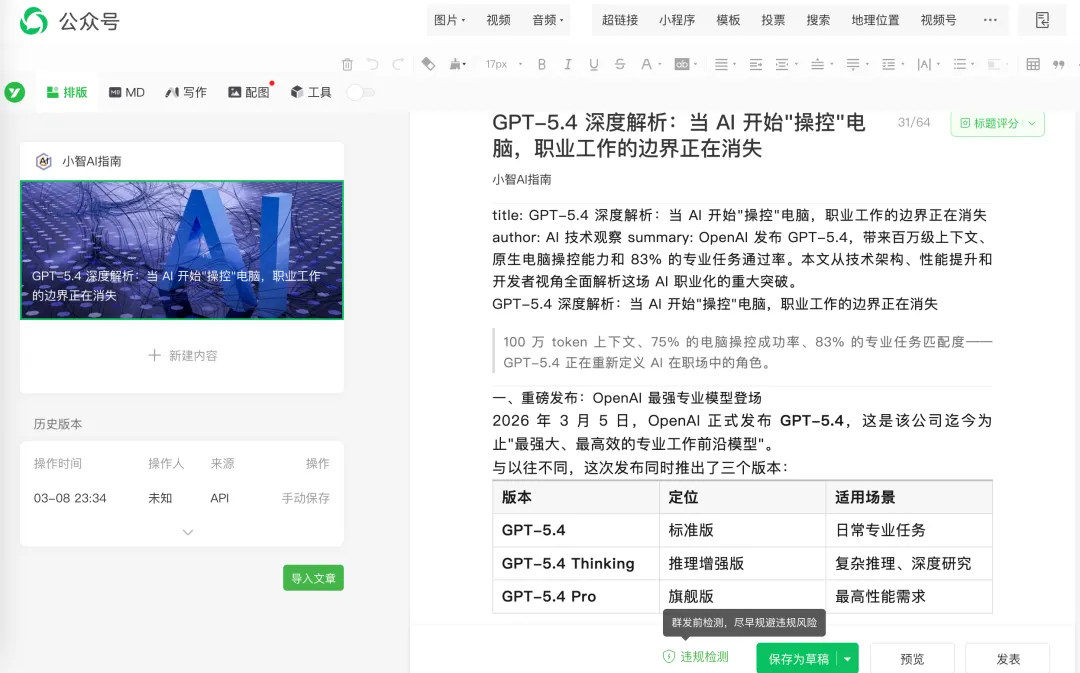Click the text background highlight icon
Viewport: 1080px width, 673px height.
click(682, 64)
